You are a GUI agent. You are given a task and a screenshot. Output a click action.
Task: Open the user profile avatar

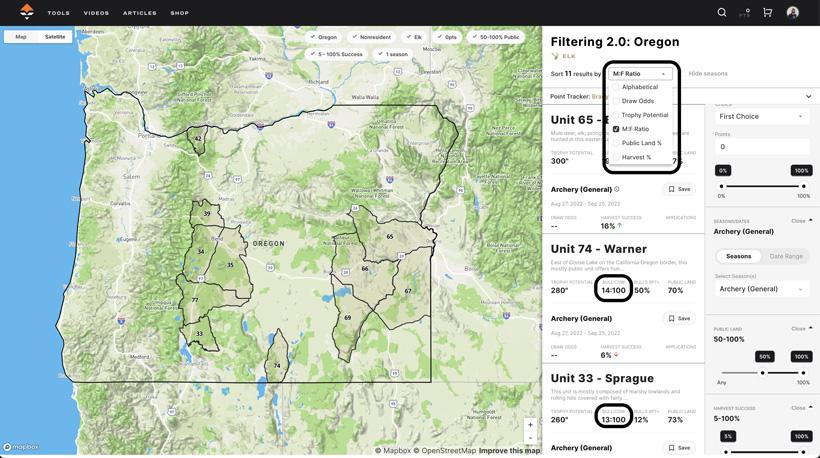click(x=792, y=13)
